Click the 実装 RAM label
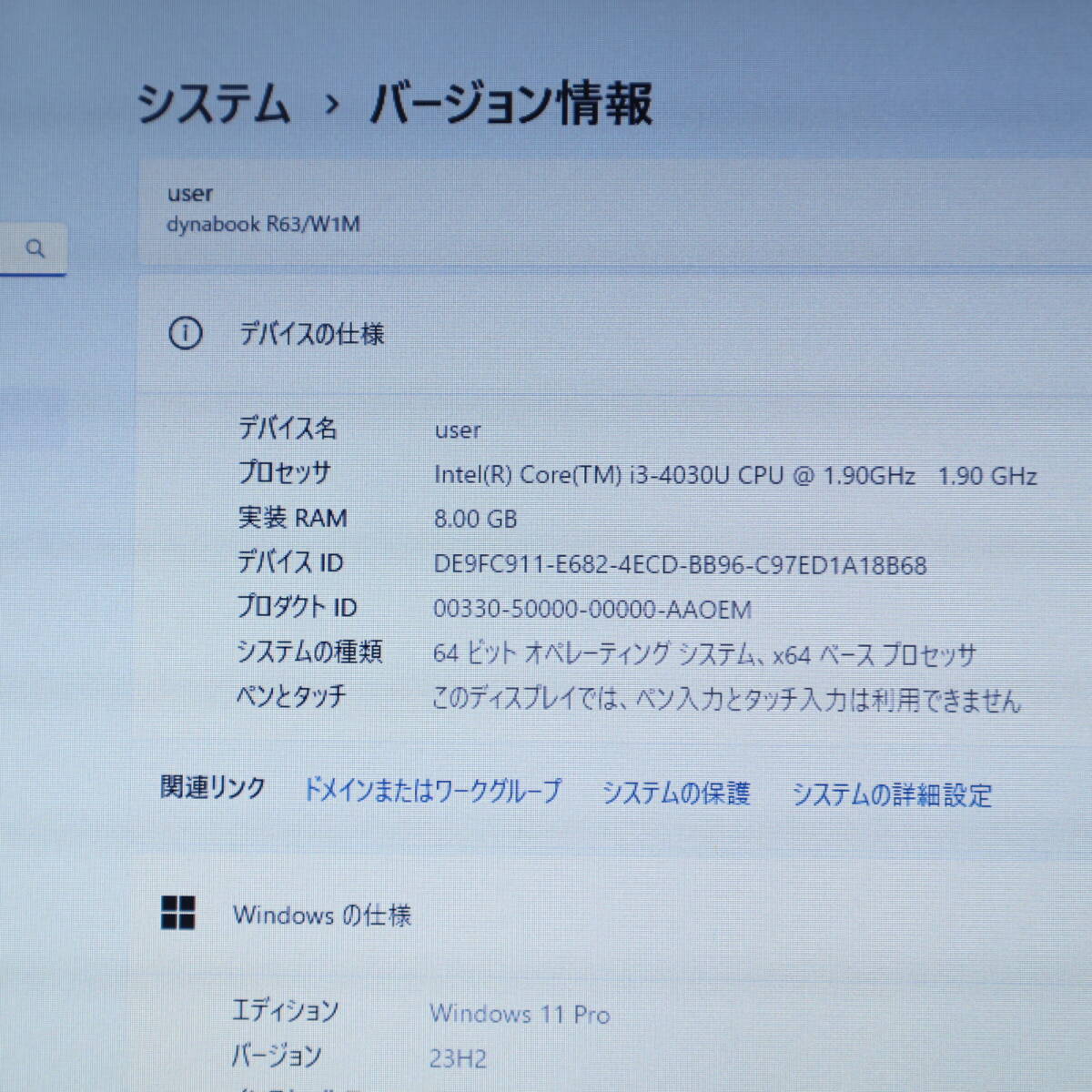 (292, 518)
